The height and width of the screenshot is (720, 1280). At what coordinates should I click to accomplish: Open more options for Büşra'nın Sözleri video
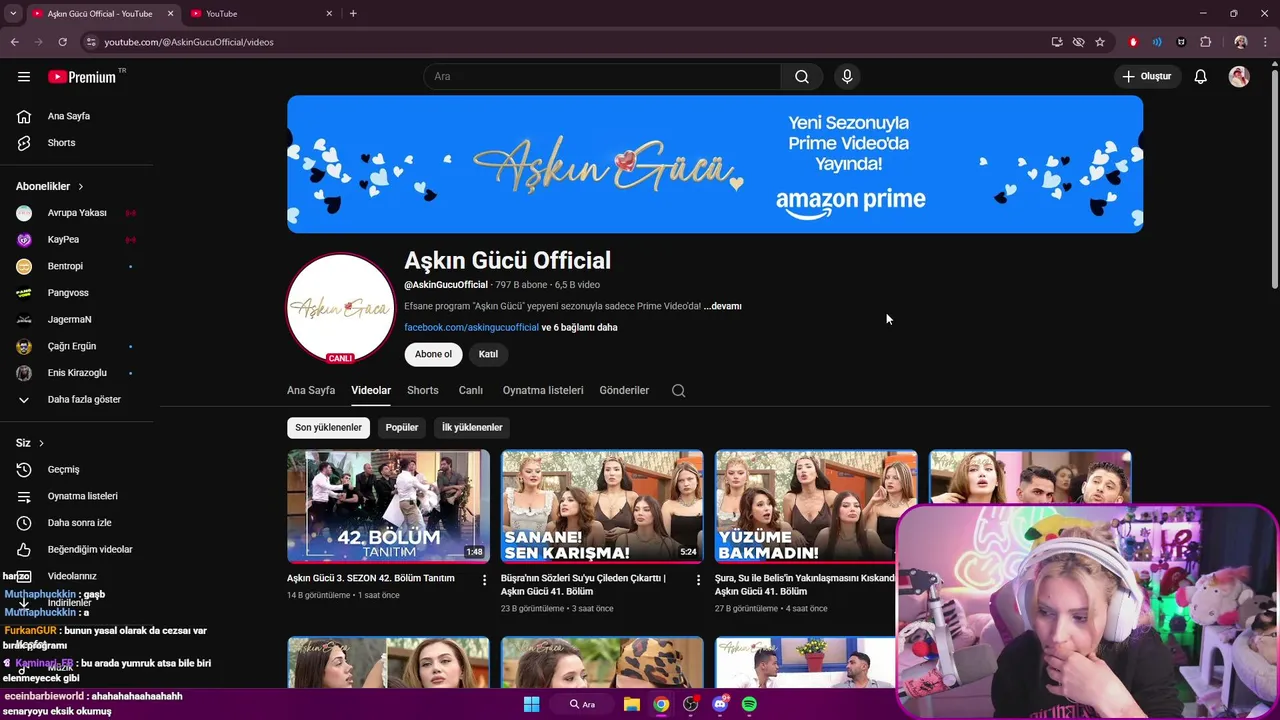[x=699, y=580]
